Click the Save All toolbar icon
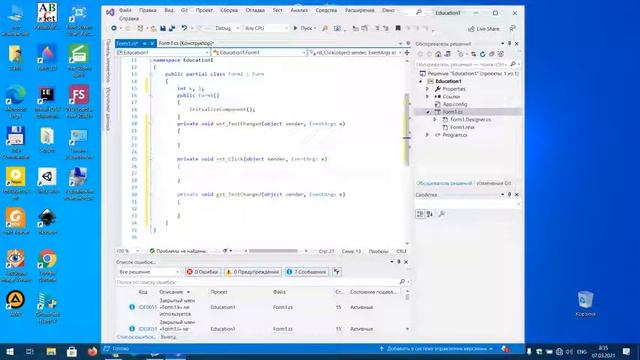 tap(172, 28)
